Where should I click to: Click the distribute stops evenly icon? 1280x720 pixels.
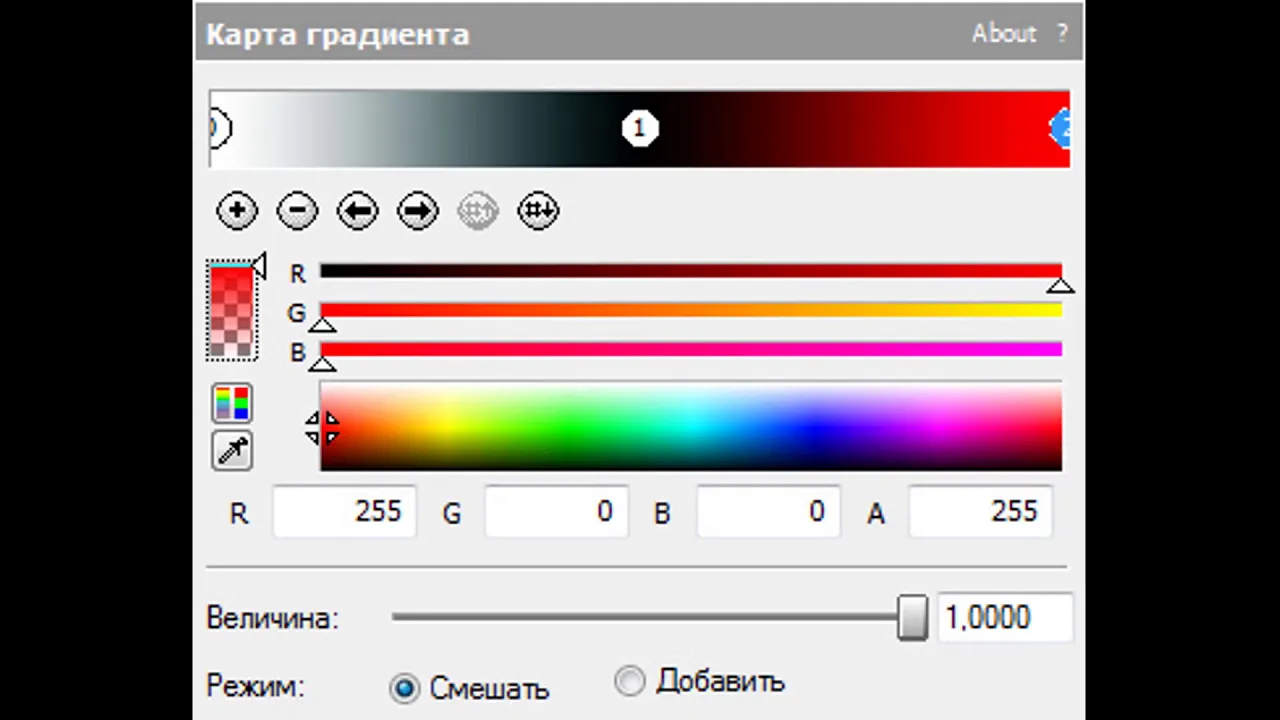[x=538, y=211]
